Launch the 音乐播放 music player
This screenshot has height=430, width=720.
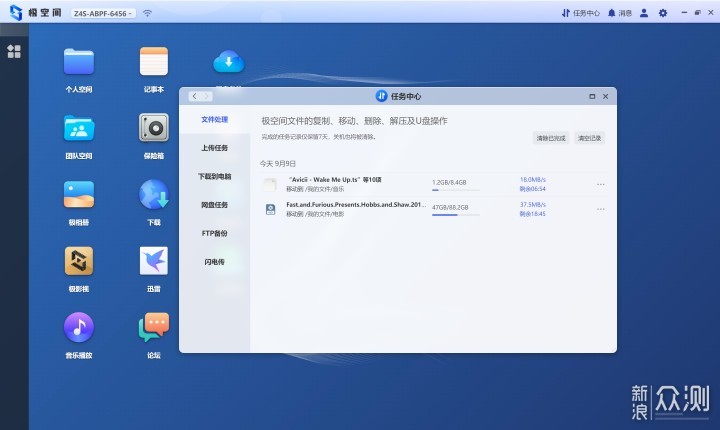pyautogui.click(x=79, y=327)
